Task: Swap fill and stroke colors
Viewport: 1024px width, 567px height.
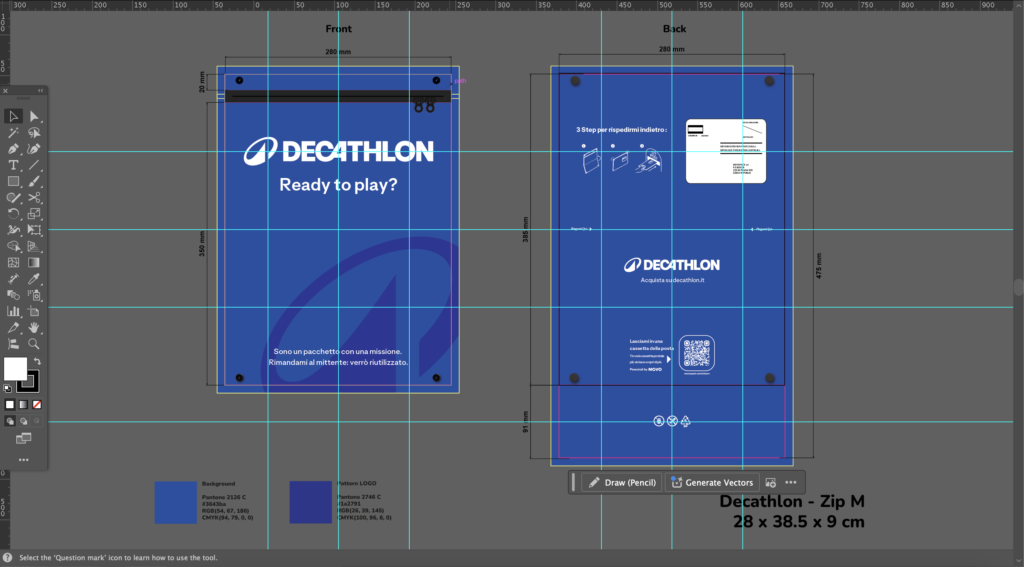Action: [37, 361]
